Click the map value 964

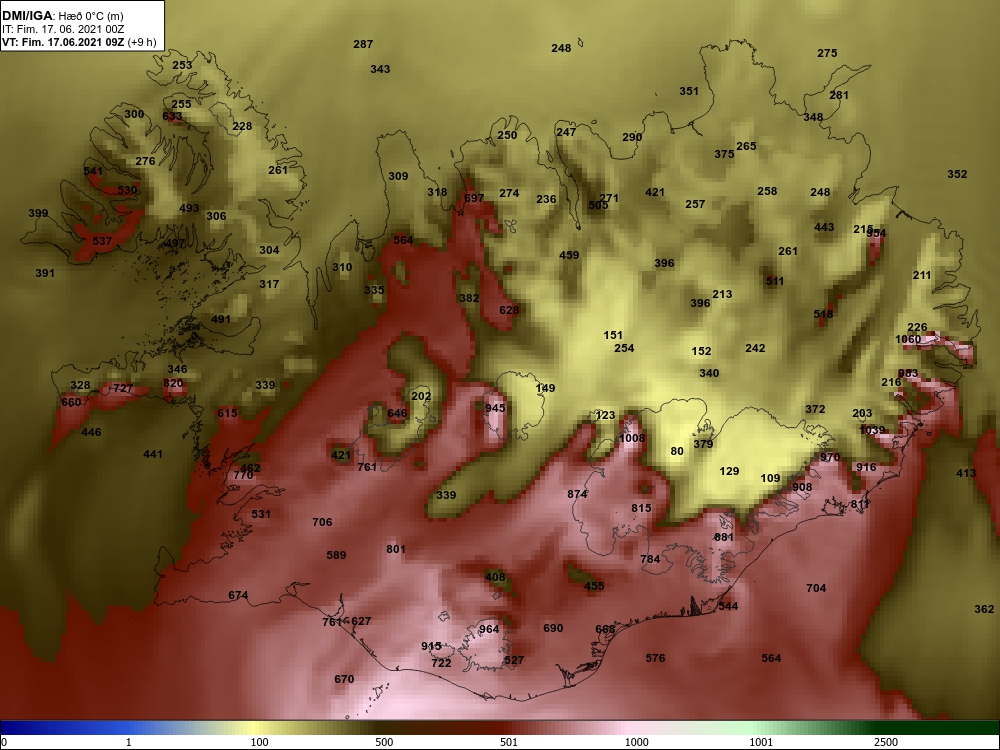[489, 629]
